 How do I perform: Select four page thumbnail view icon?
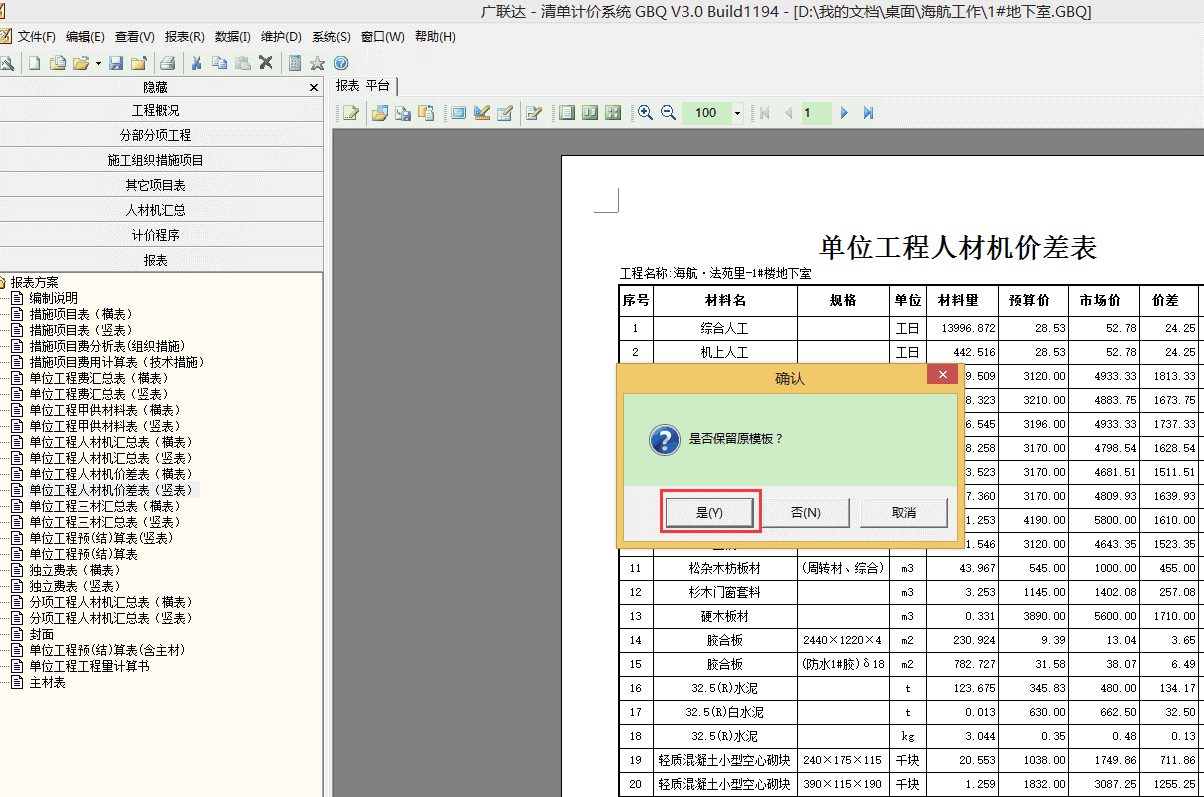pyautogui.click(x=613, y=113)
